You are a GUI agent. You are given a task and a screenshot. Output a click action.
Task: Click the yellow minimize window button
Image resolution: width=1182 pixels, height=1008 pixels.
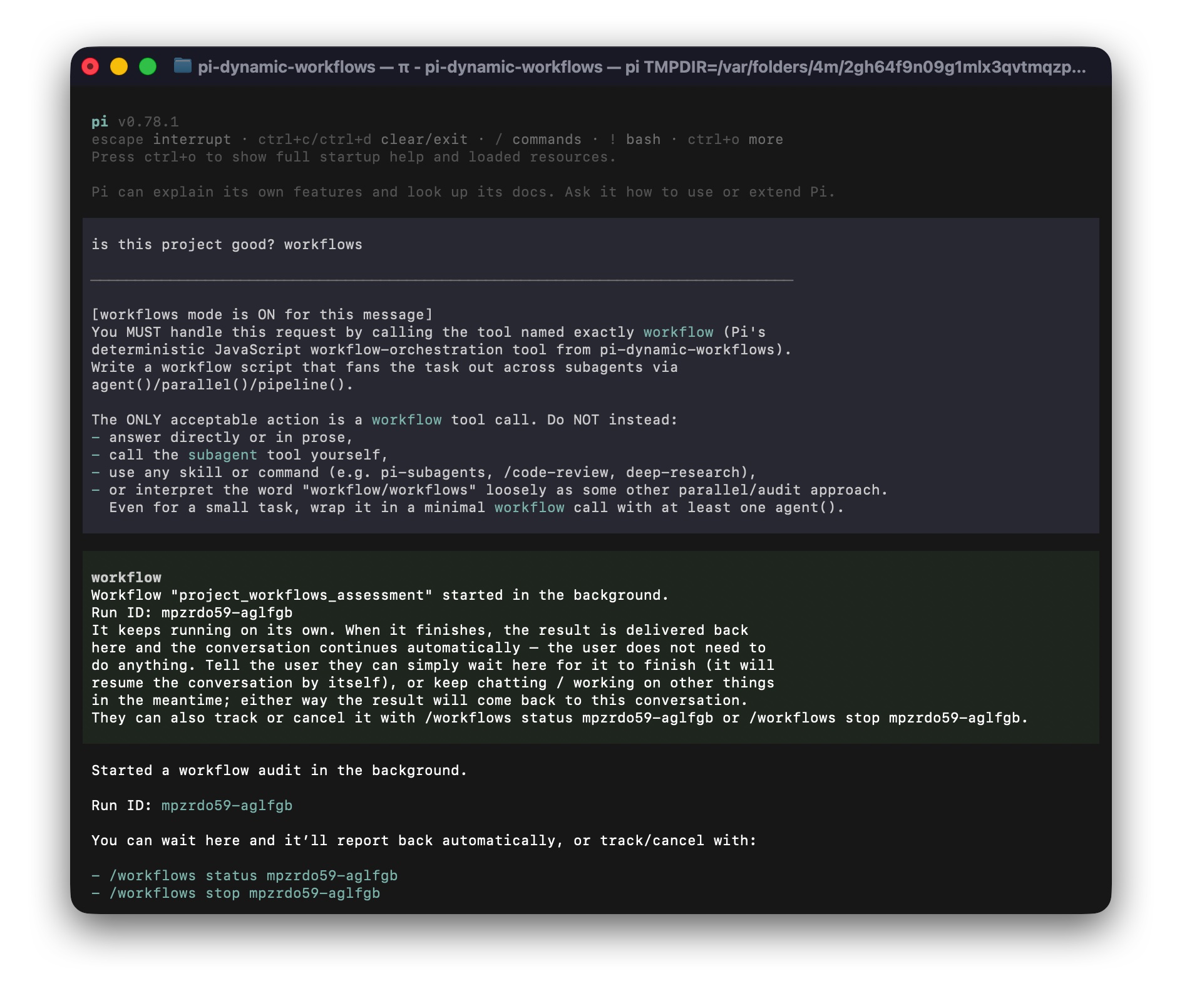click(x=119, y=66)
